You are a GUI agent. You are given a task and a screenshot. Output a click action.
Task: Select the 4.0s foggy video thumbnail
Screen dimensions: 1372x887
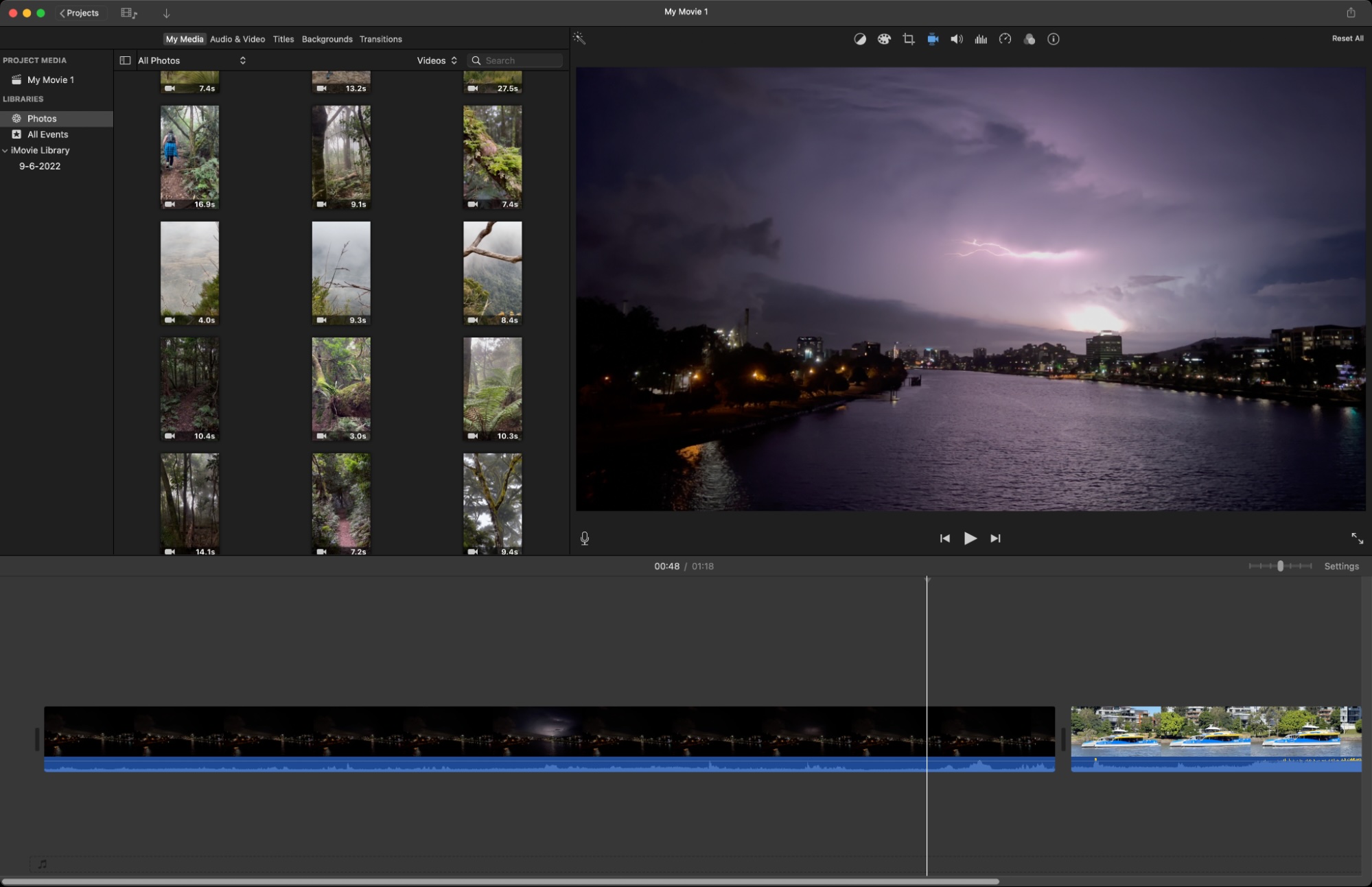tap(190, 273)
